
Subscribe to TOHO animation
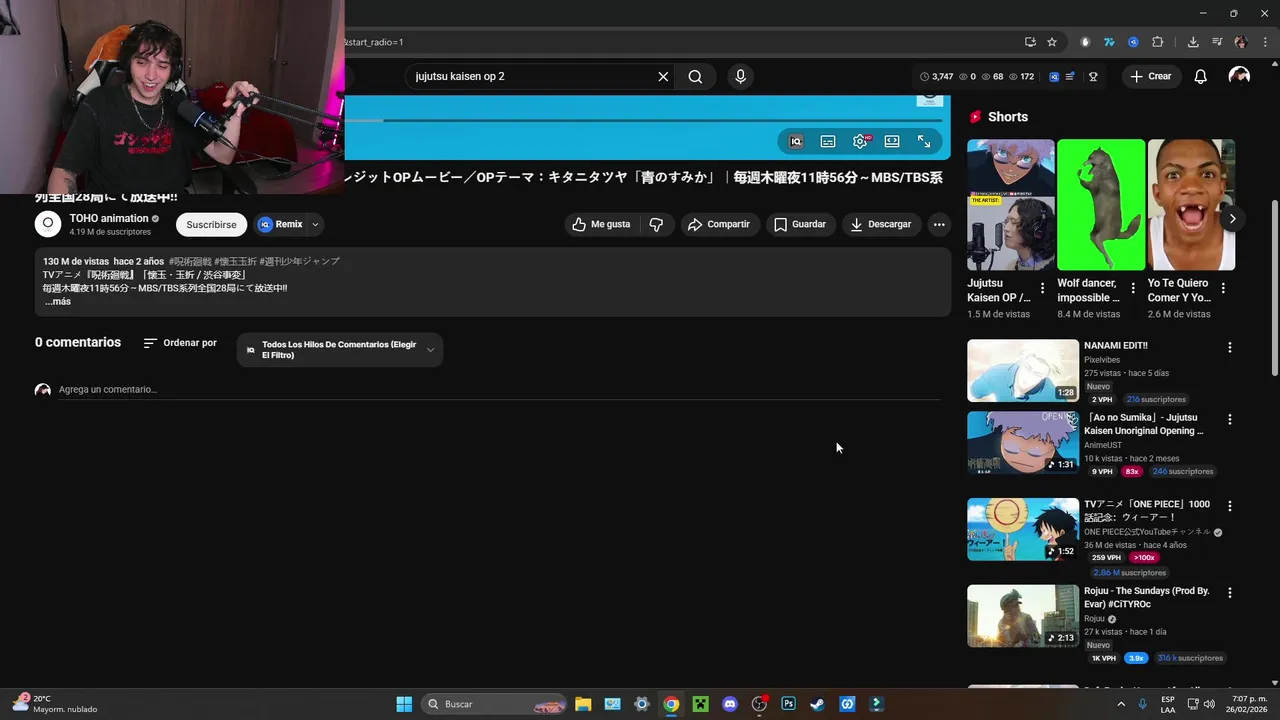[211, 225]
